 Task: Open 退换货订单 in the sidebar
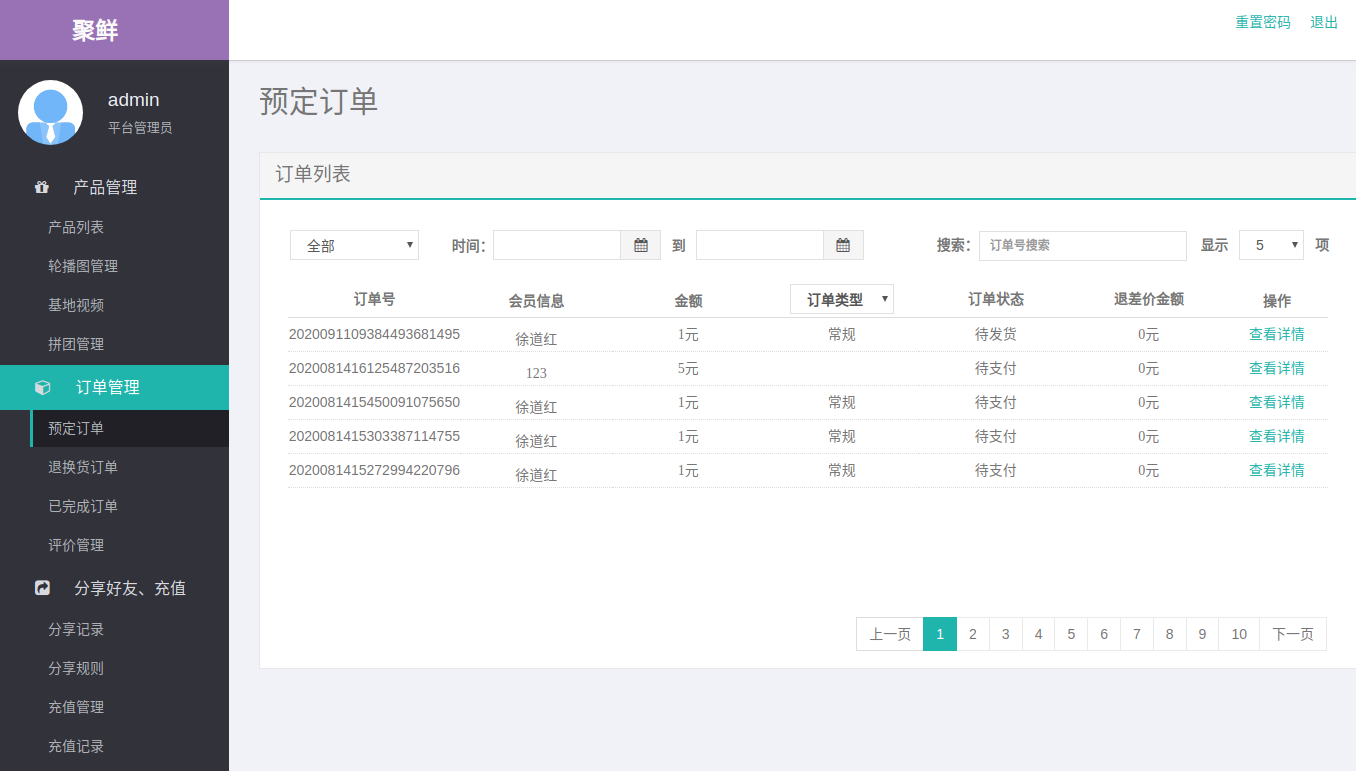[x=83, y=467]
